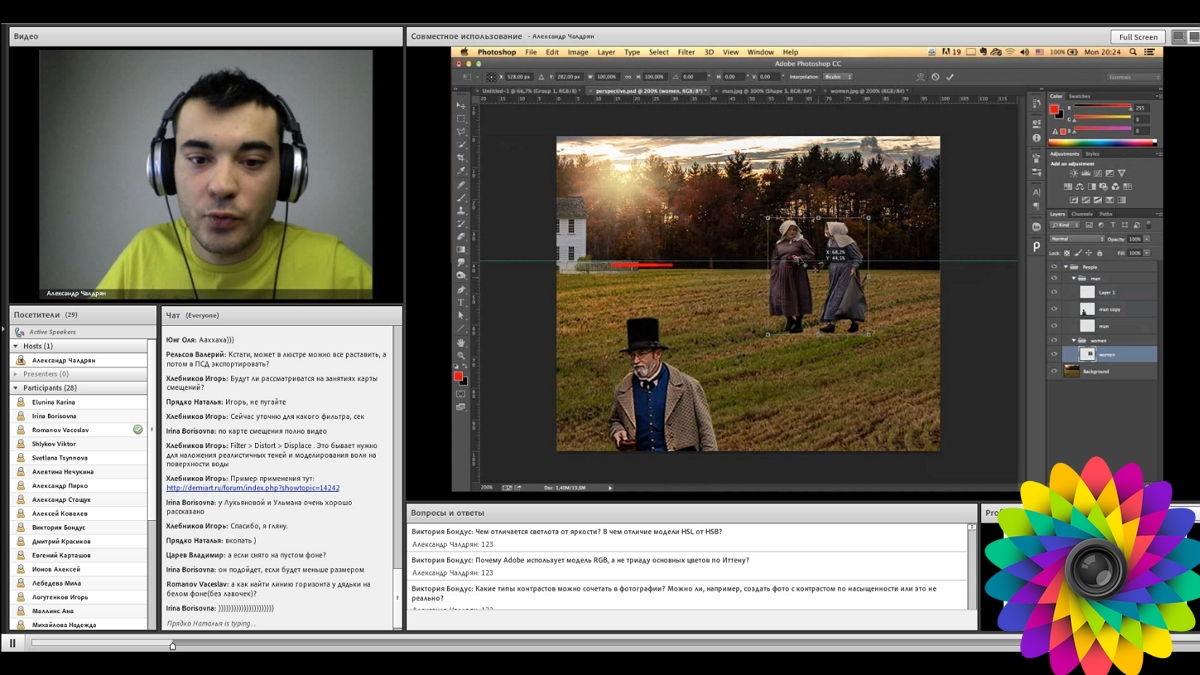Toggle visibility of the women layer
The height and width of the screenshot is (675, 1200).
pyautogui.click(x=1054, y=354)
